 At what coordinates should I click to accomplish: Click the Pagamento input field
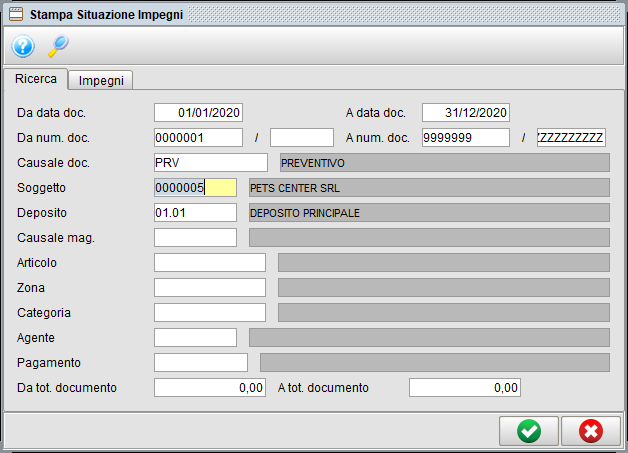(x=200, y=362)
